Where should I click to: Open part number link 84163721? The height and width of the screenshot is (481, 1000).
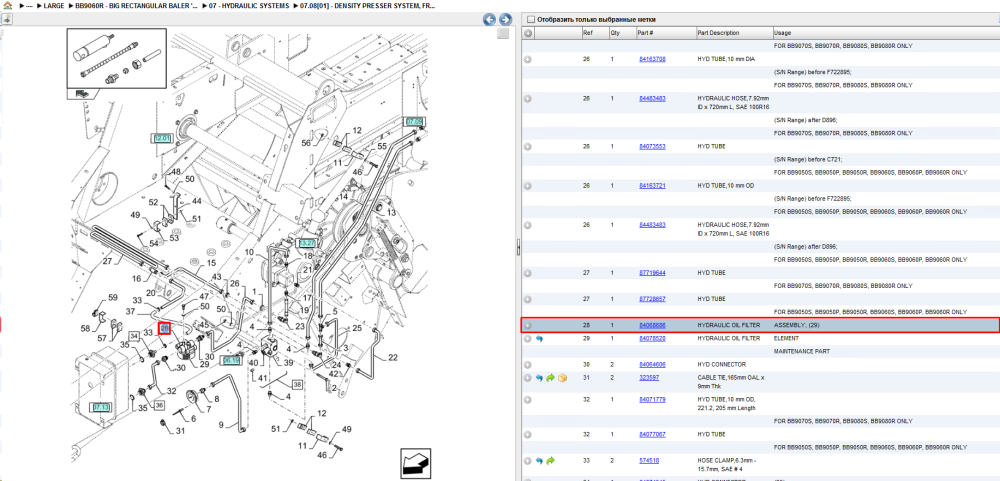652,186
